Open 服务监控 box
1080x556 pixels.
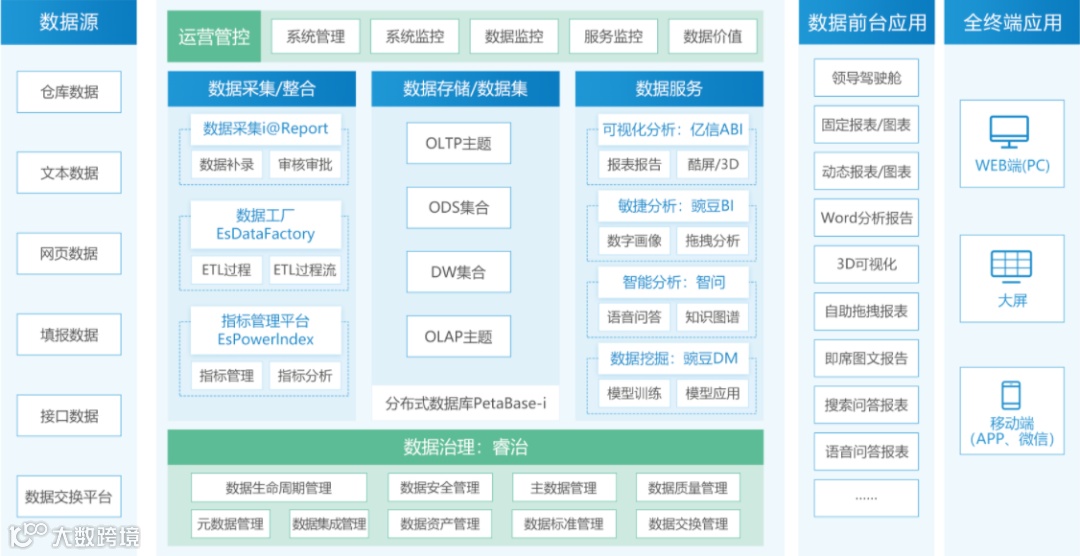(613, 37)
